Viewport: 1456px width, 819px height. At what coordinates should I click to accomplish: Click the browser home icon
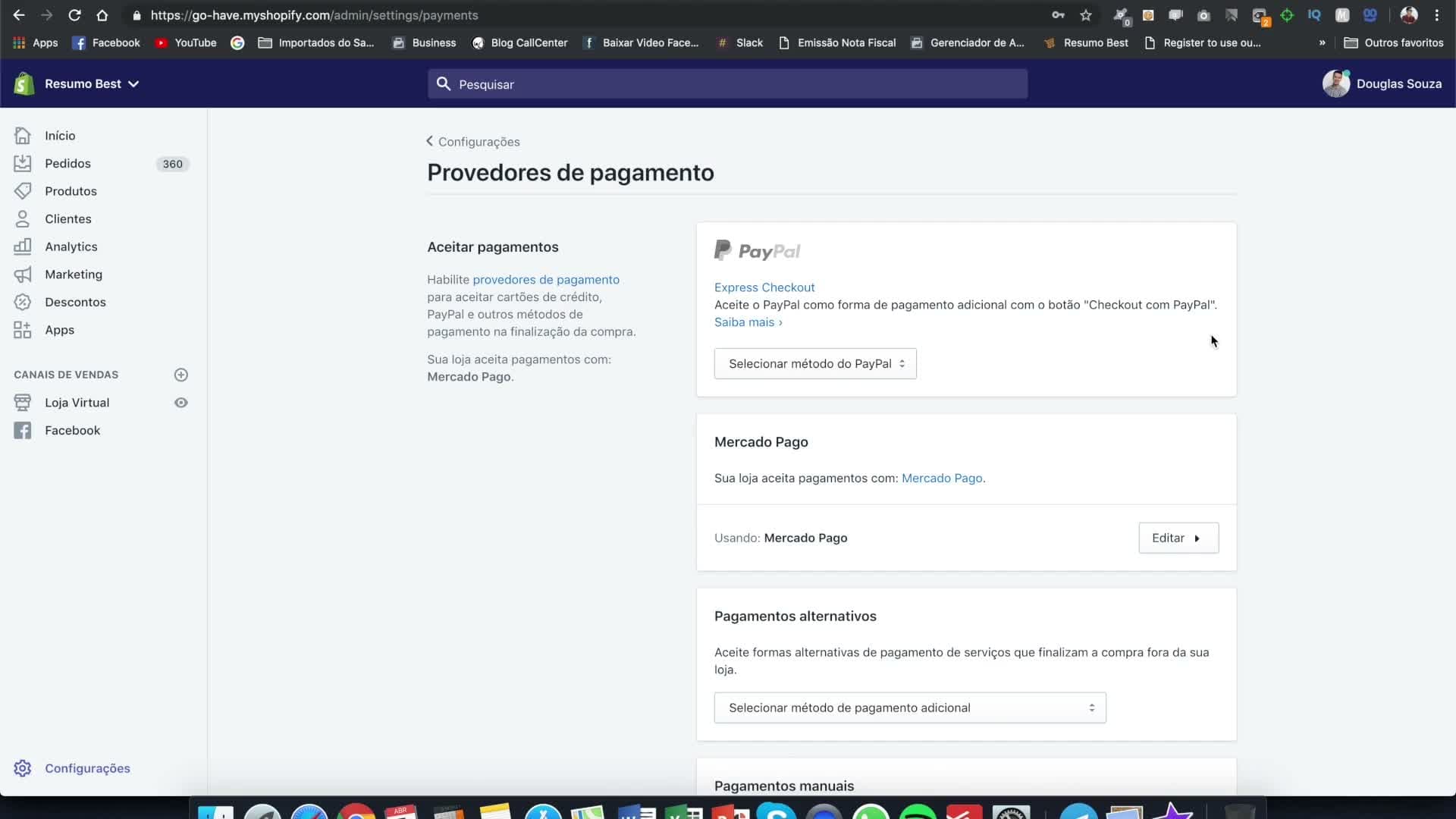[x=102, y=15]
